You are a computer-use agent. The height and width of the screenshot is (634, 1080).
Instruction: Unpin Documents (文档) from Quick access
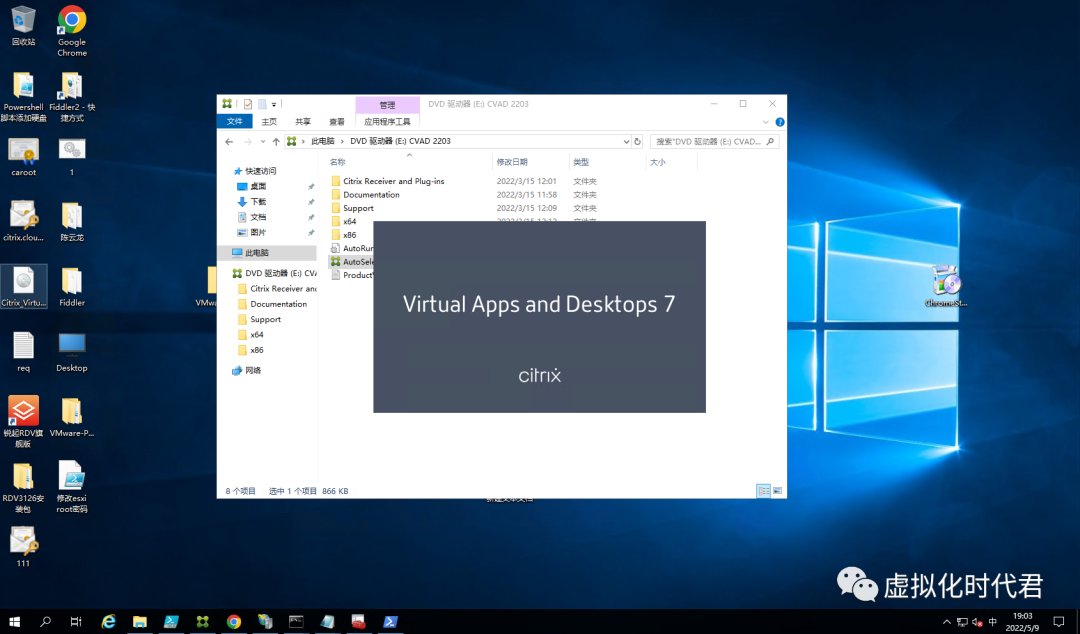click(x=311, y=217)
